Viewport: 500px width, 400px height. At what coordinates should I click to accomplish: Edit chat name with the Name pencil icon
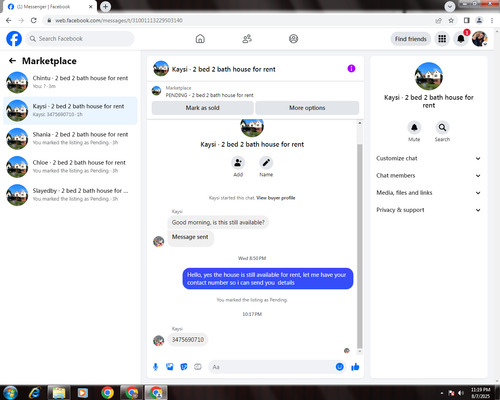(266, 163)
